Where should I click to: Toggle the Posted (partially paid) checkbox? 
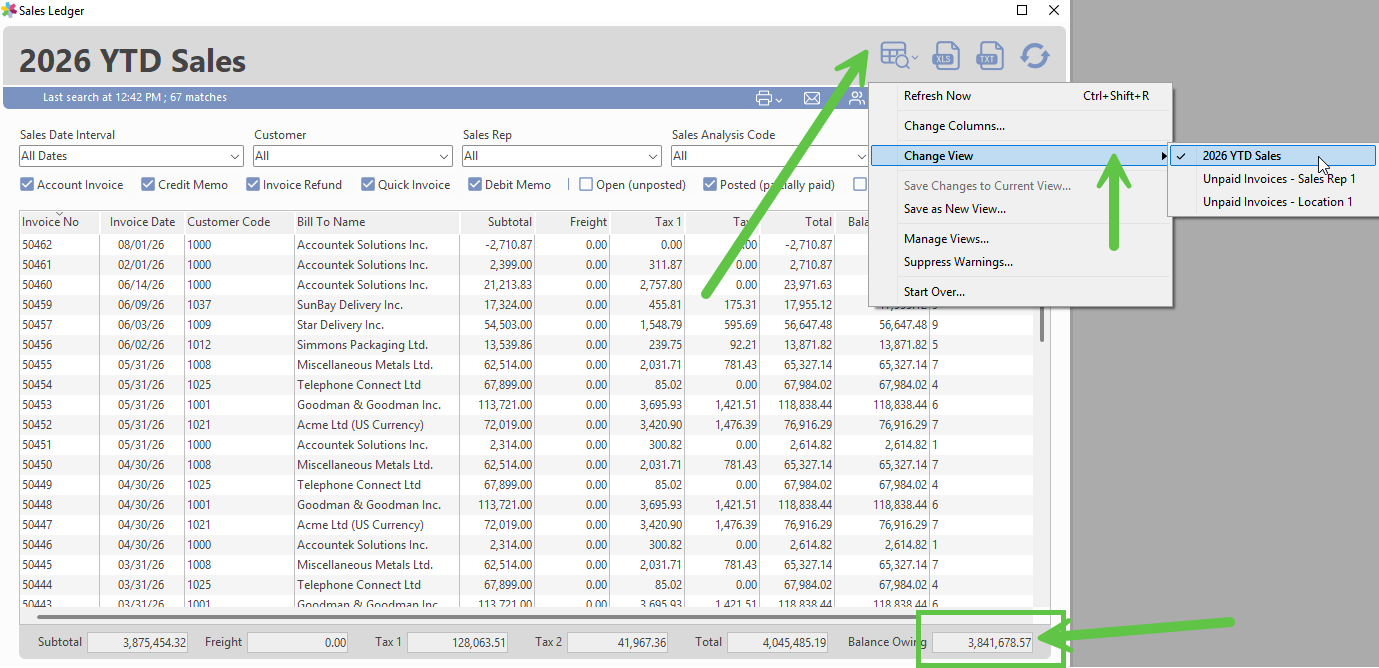click(x=710, y=185)
